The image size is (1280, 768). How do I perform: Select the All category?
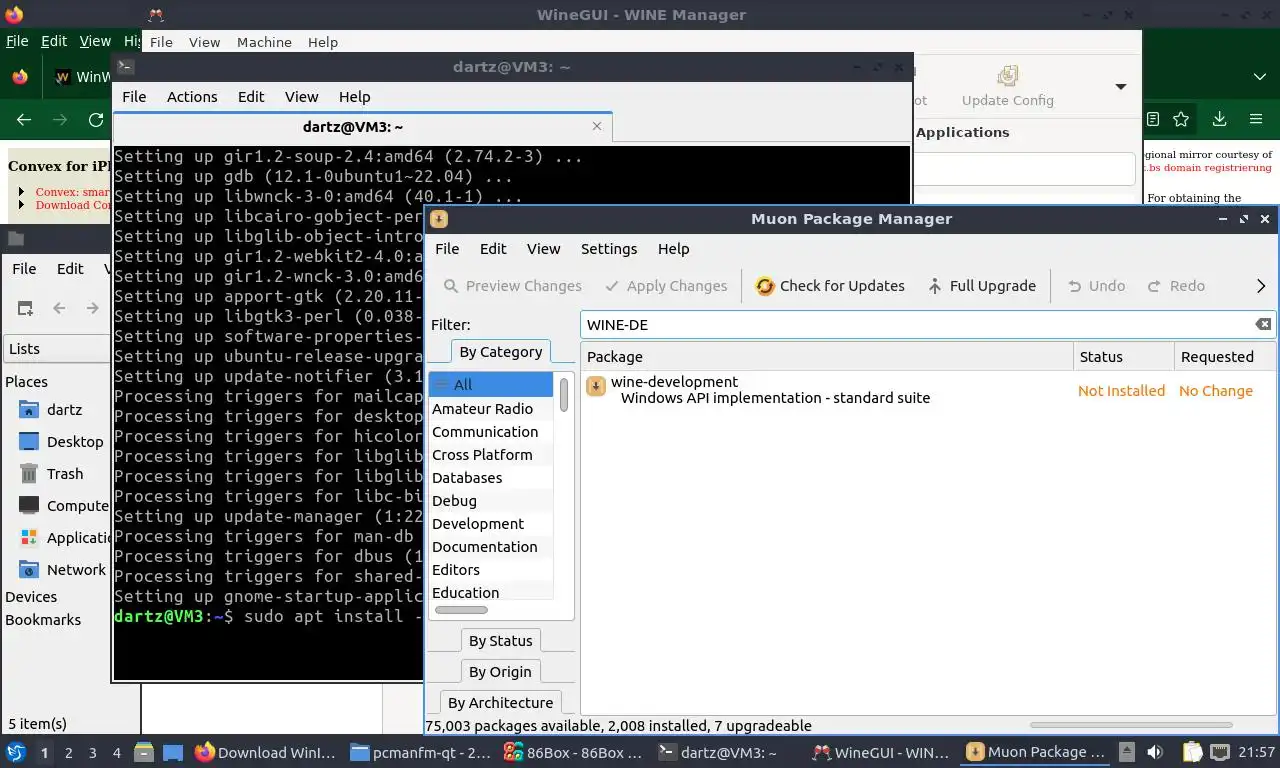490,385
